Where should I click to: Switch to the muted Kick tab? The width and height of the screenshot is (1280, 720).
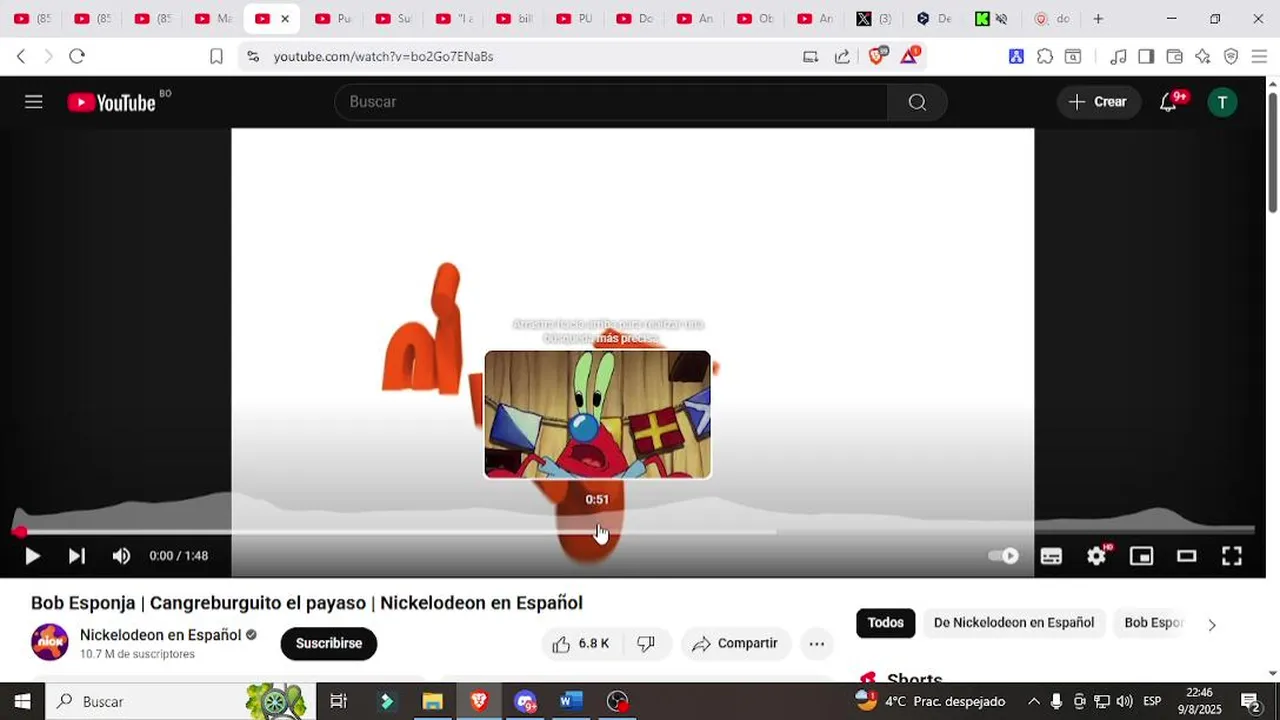click(992, 19)
